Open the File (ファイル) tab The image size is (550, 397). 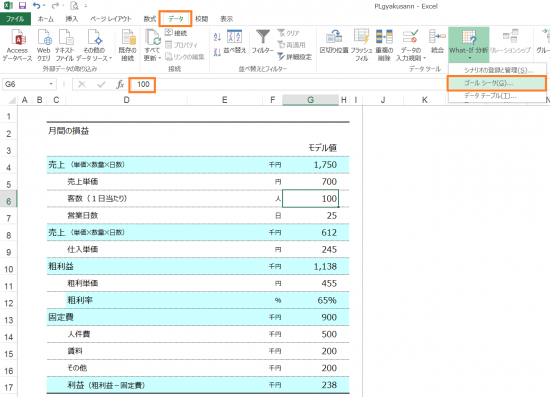pos(15,19)
